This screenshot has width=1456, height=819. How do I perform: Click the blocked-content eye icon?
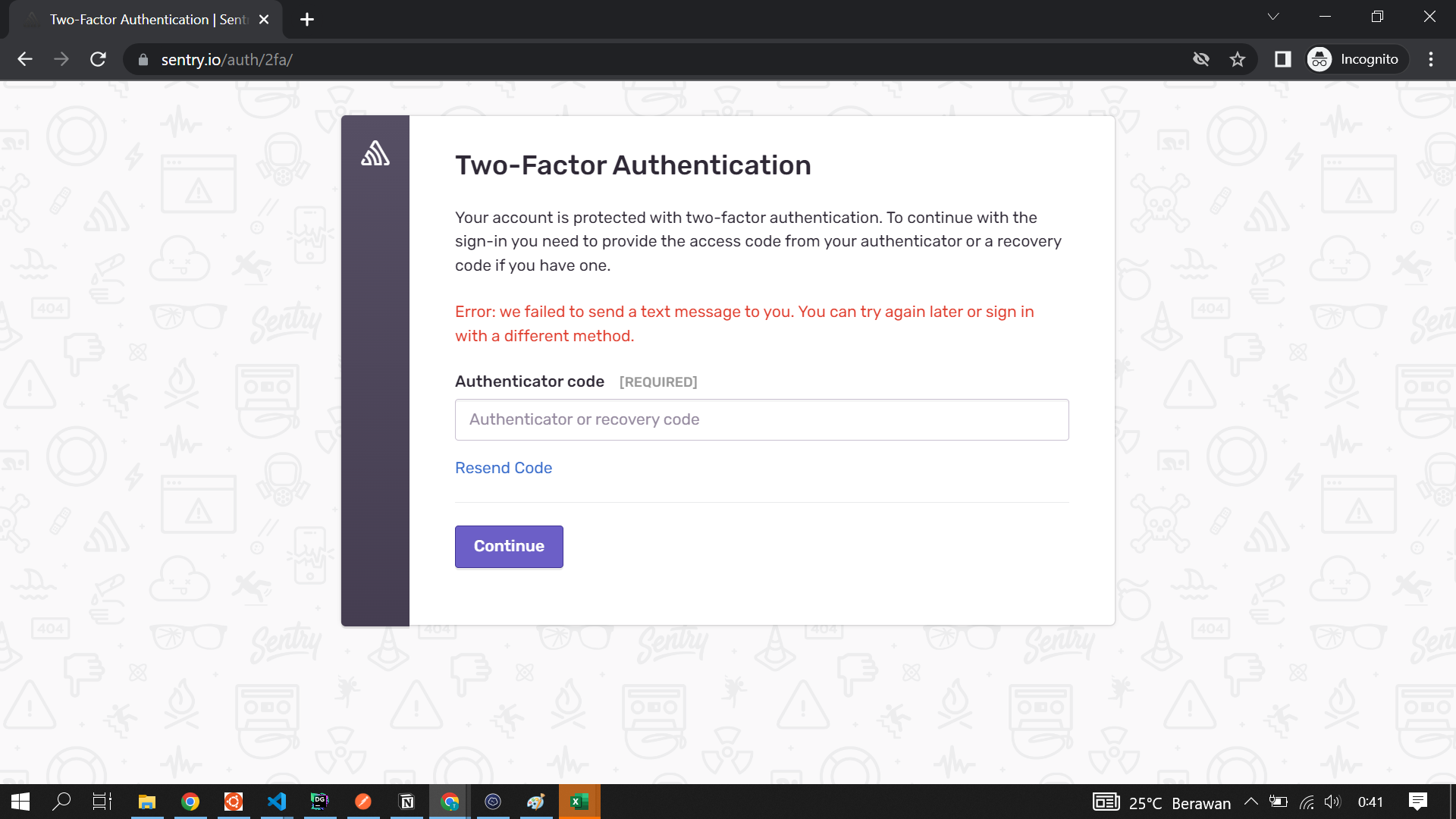pos(1201,59)
